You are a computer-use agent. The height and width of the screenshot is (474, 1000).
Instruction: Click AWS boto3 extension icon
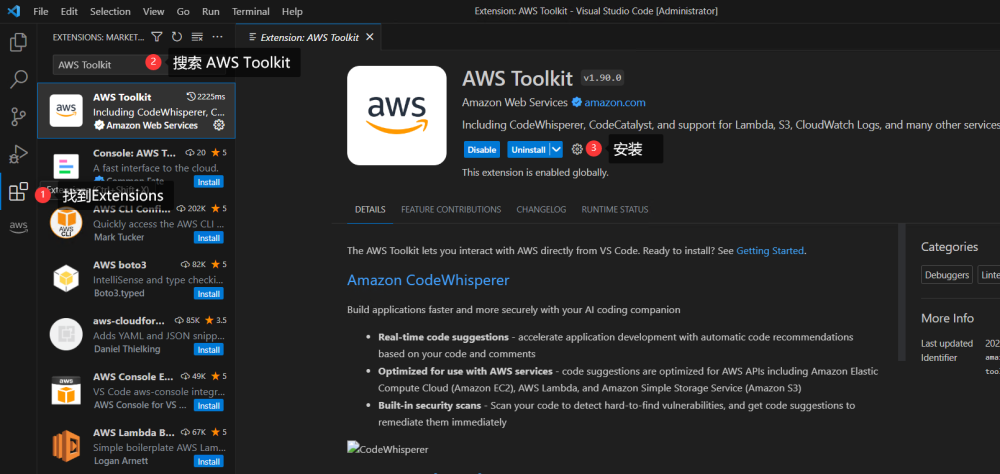tap(66, 278)
